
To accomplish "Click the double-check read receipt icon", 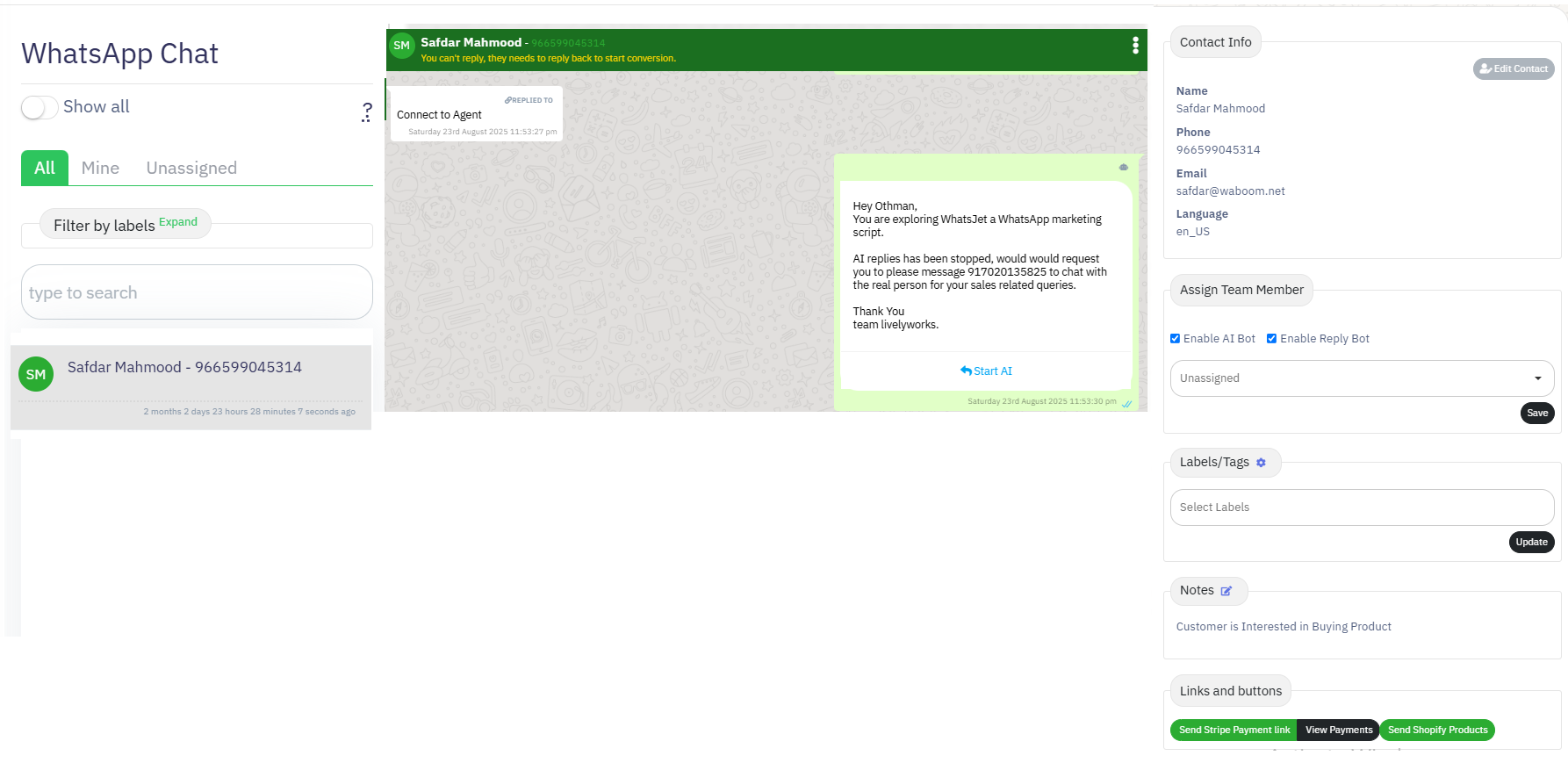I will (1126, 403).
